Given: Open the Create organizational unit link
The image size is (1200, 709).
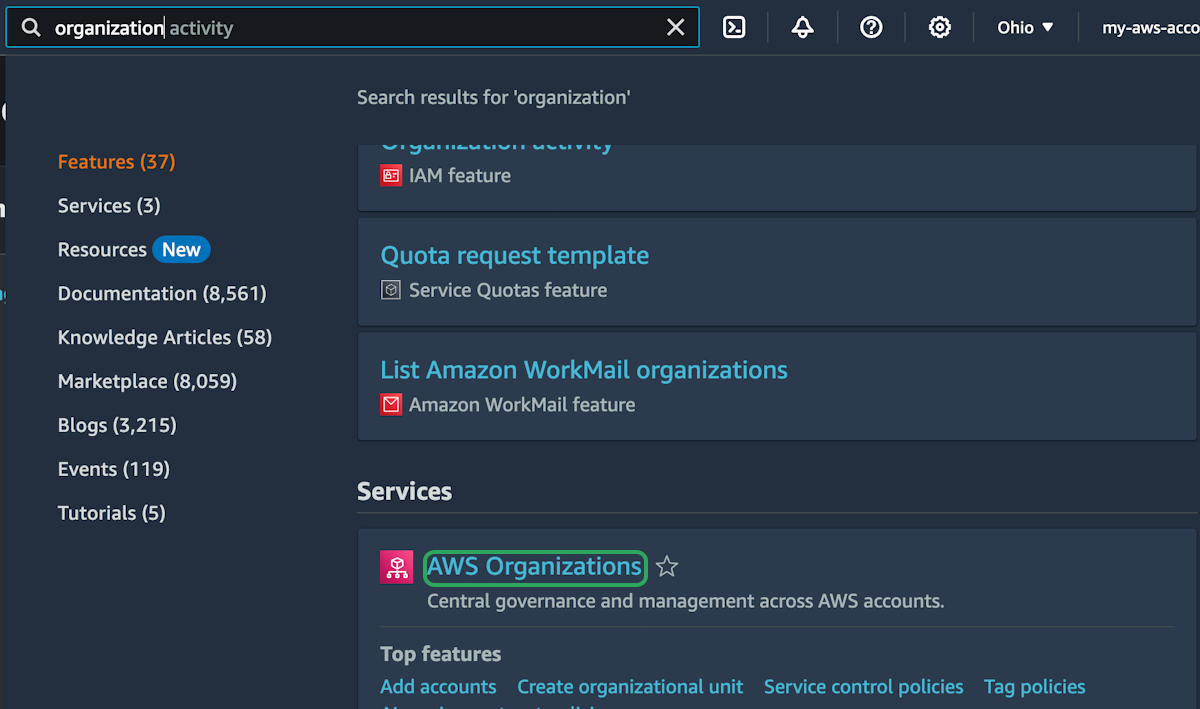Looking at the screenshot, I should tap(630, 687).
